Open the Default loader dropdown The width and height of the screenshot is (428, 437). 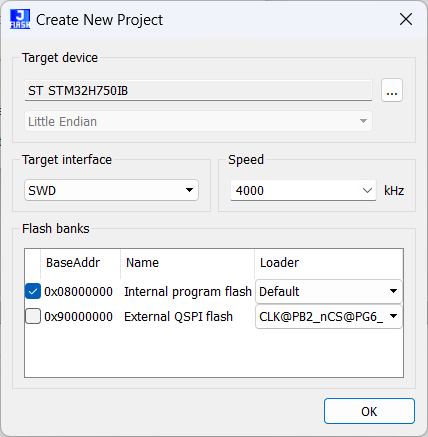tap(329, 291)
